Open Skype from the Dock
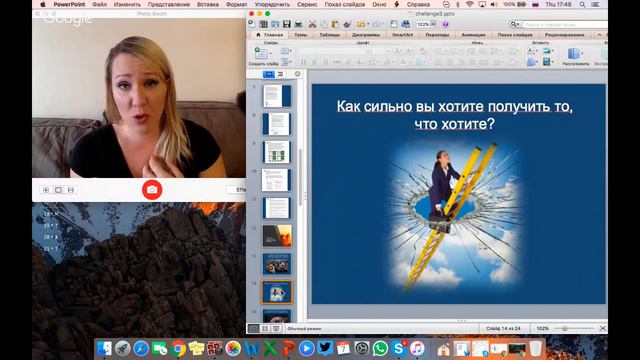This screenshot has height=360, width=640. click(398, 349)
